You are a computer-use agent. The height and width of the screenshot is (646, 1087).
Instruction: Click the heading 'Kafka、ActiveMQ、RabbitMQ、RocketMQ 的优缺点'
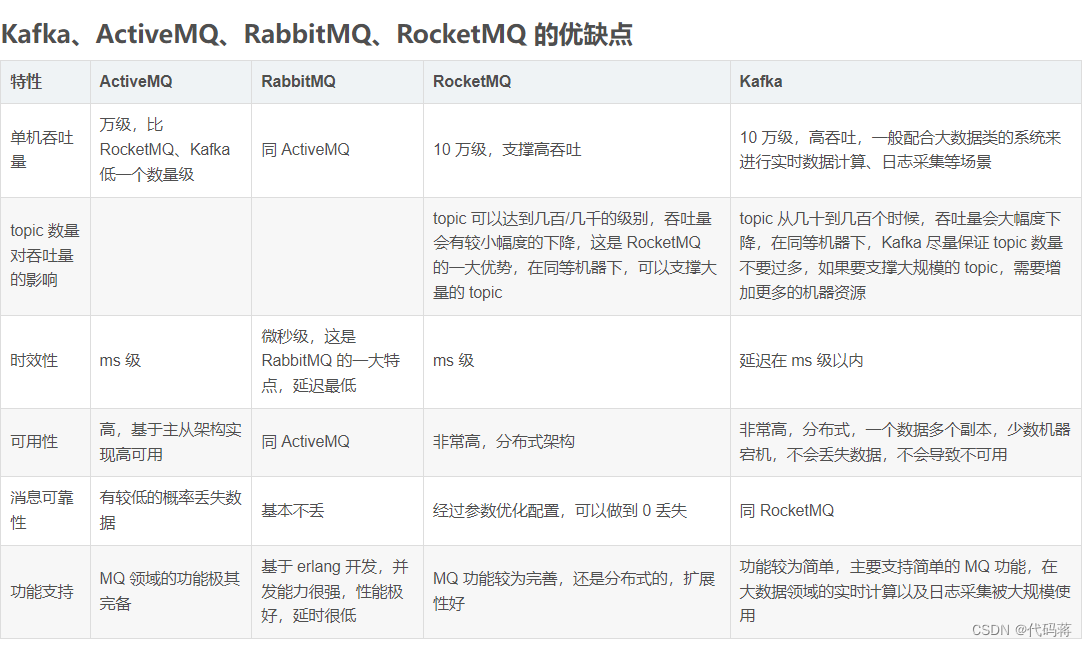click(x=317, y=34)
